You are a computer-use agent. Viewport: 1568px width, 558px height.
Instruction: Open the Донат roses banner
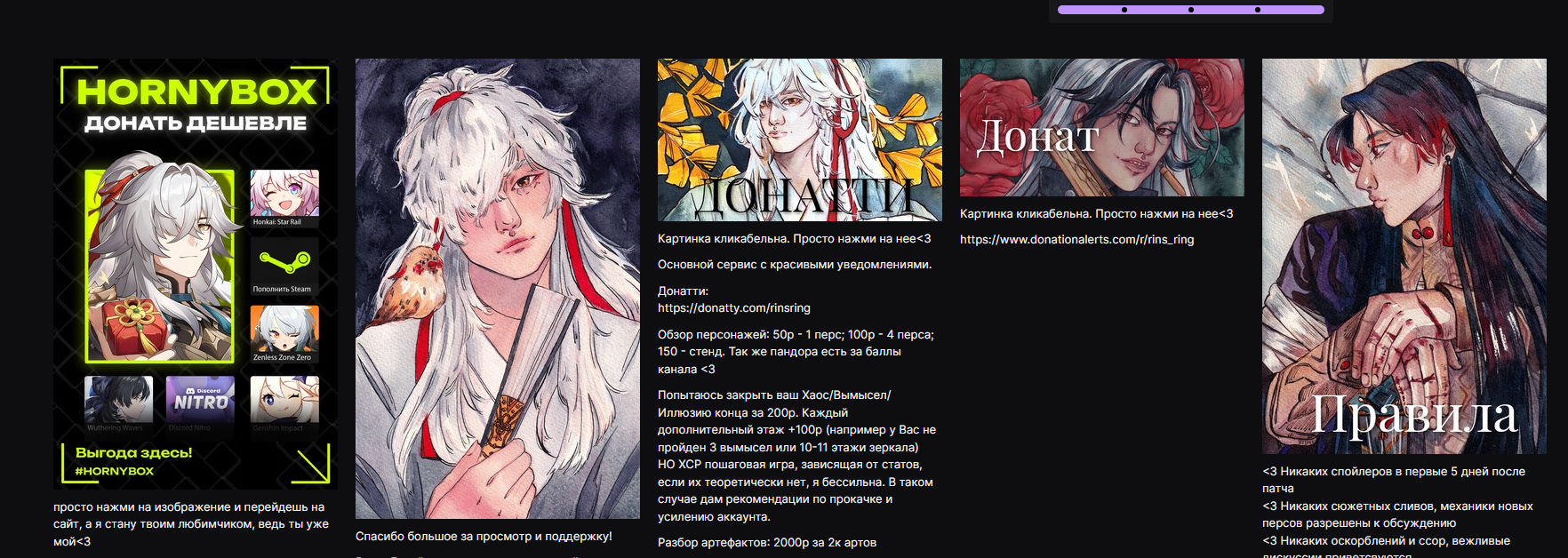pyautogui.click(x=1101, y=128)
